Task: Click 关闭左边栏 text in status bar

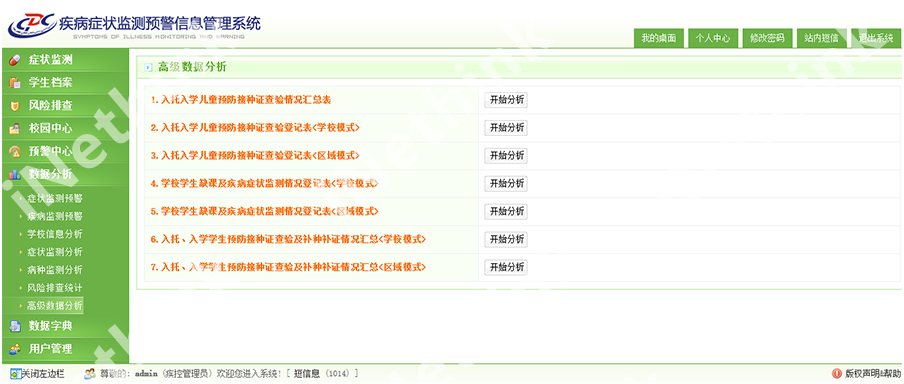Action: [x=43, y=374]
